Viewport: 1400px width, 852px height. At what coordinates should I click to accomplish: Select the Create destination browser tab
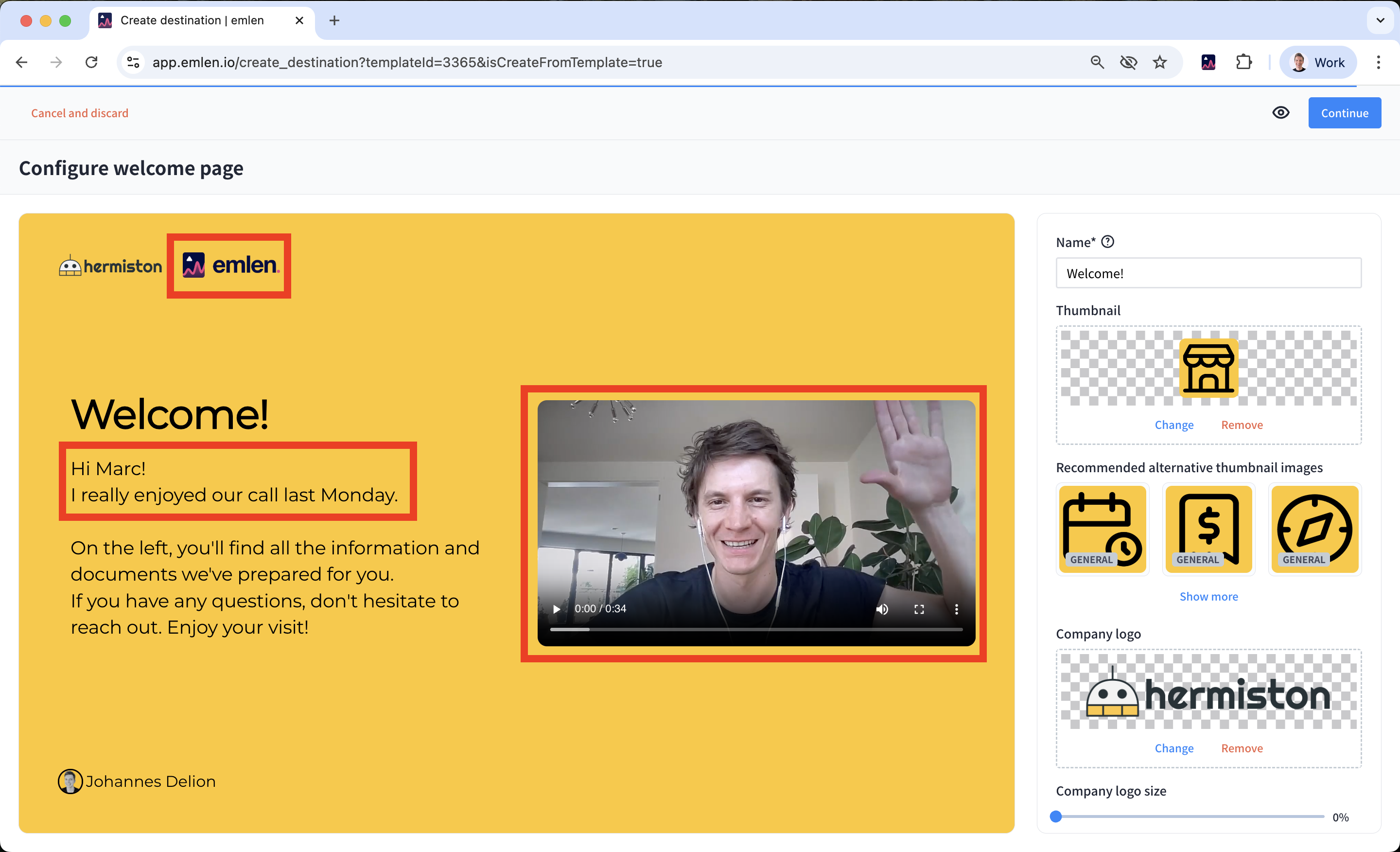tap(193, 20)
